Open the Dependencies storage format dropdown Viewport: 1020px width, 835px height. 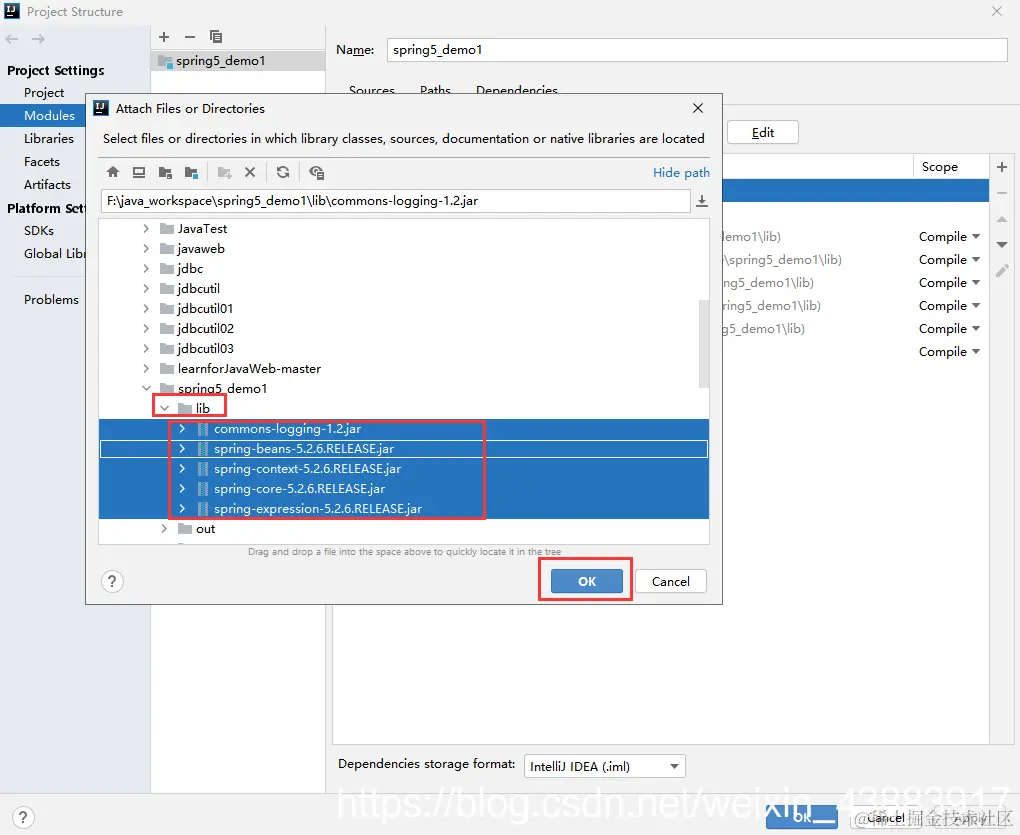point(604,767)
